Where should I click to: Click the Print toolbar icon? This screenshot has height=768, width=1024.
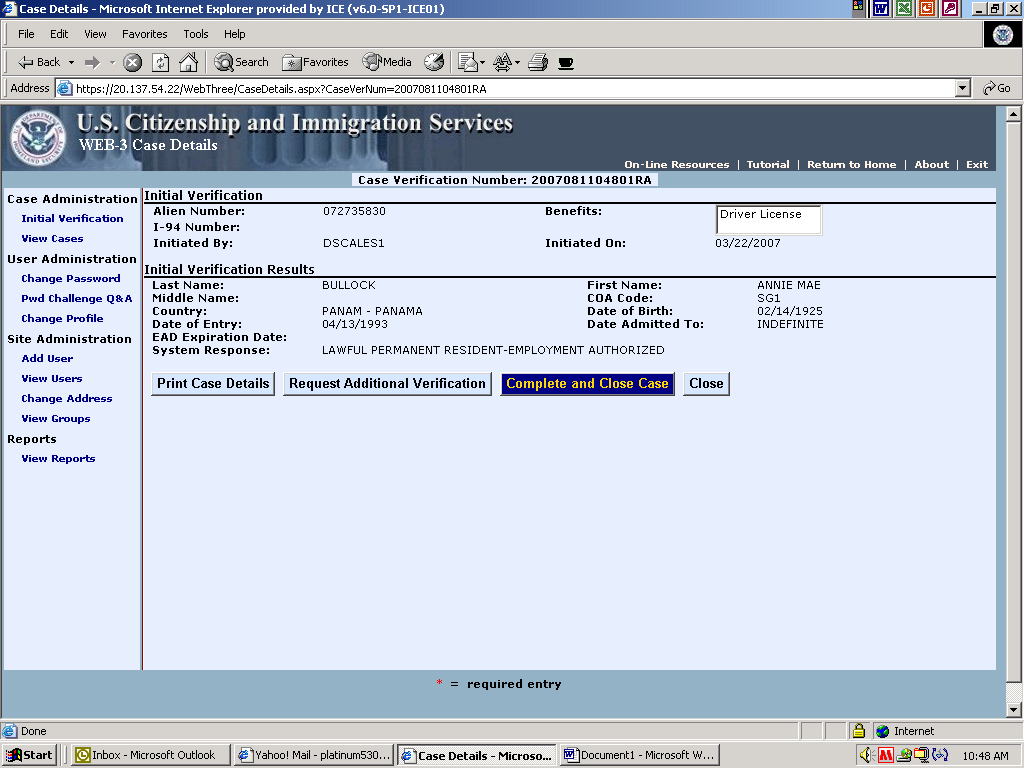538,62
